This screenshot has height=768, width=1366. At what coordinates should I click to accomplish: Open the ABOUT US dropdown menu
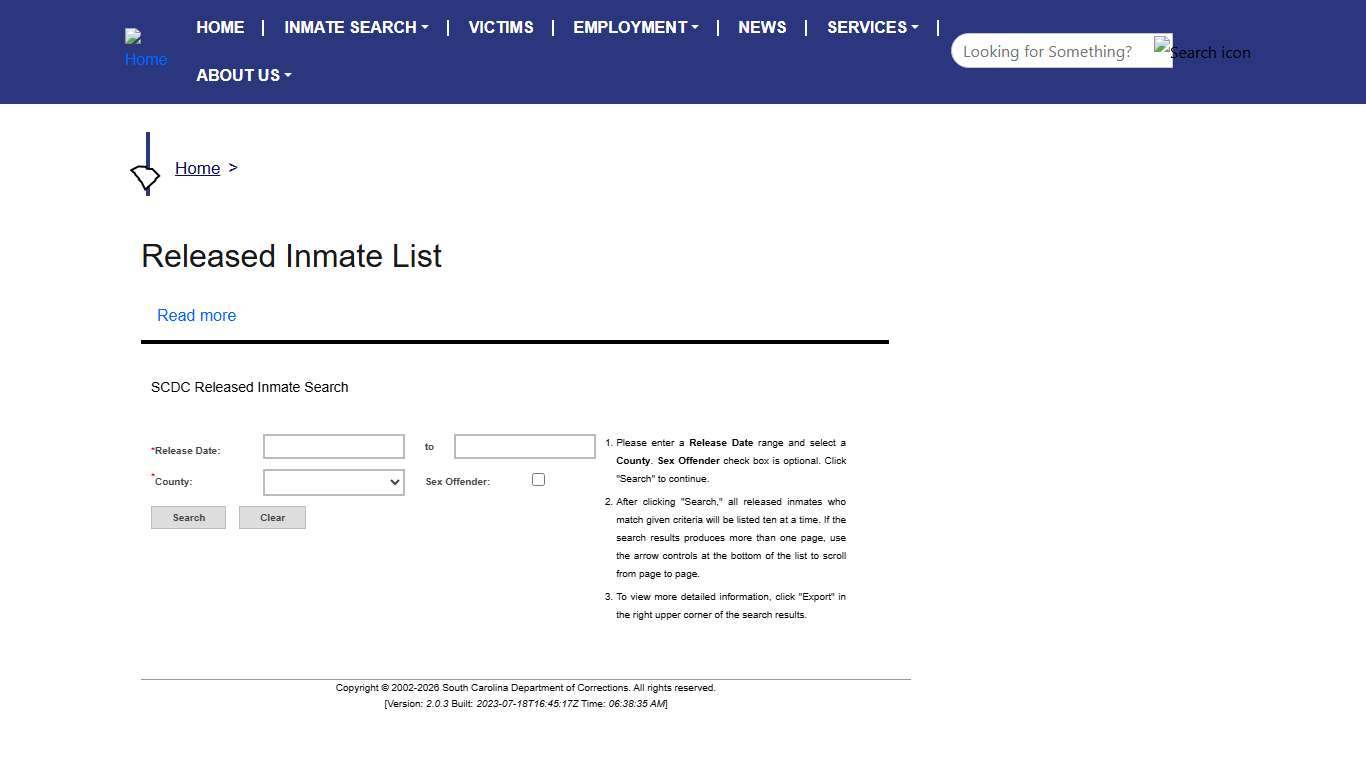pos(243,75)
